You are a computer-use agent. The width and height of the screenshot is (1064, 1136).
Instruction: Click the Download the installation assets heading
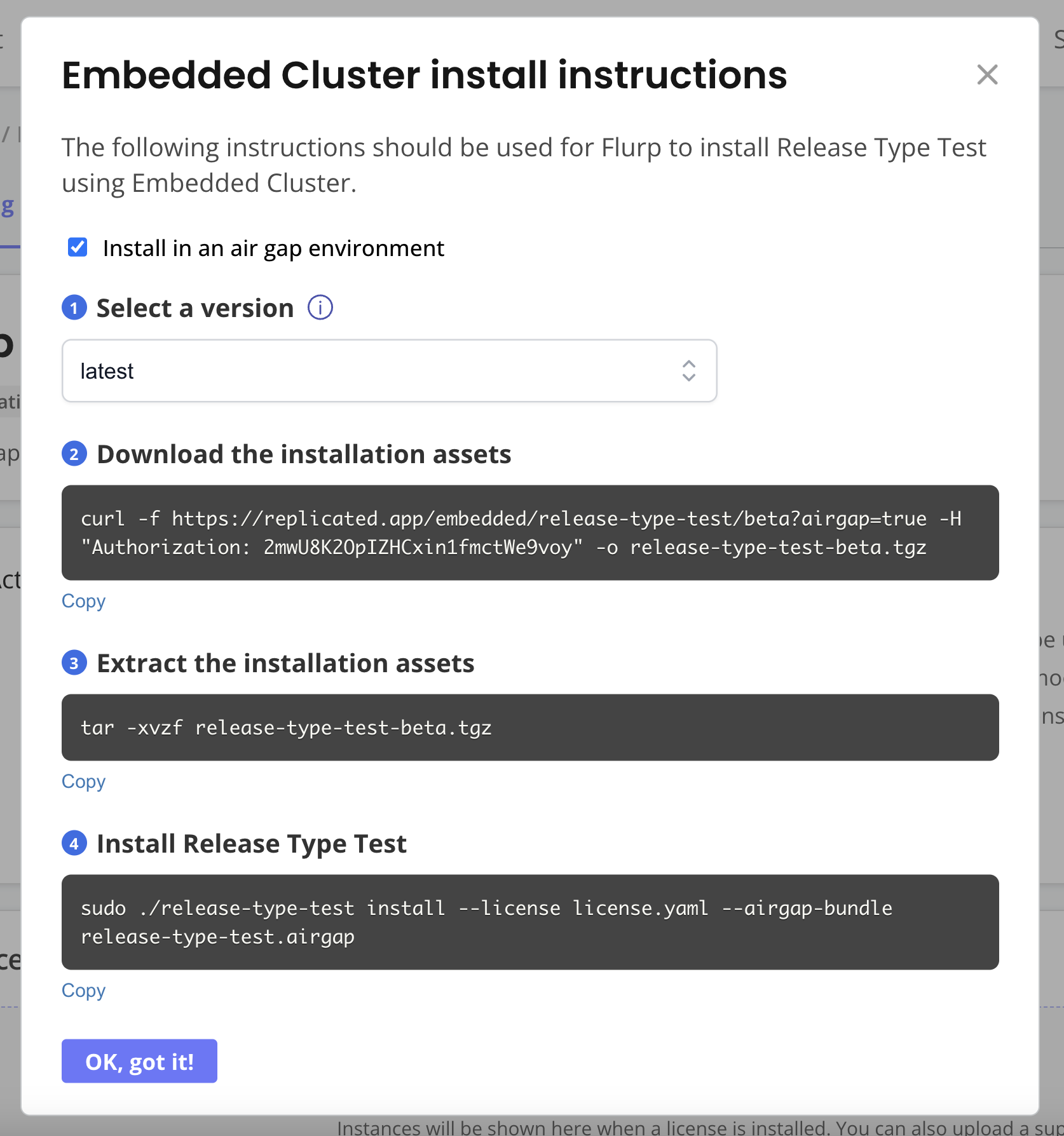[x=303, y=454]
